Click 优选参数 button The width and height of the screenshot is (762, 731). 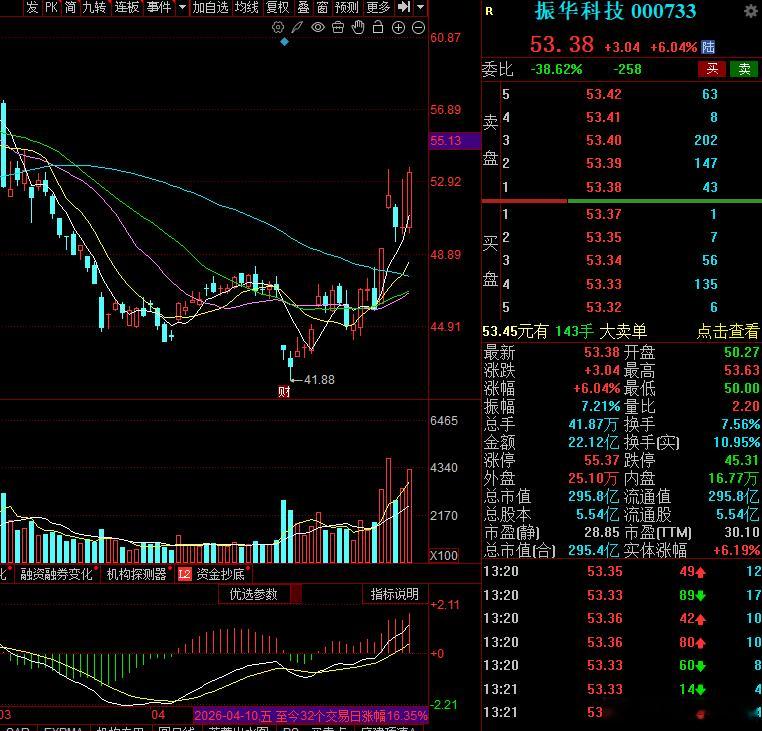pyautogui.click(x=253, y=594)
